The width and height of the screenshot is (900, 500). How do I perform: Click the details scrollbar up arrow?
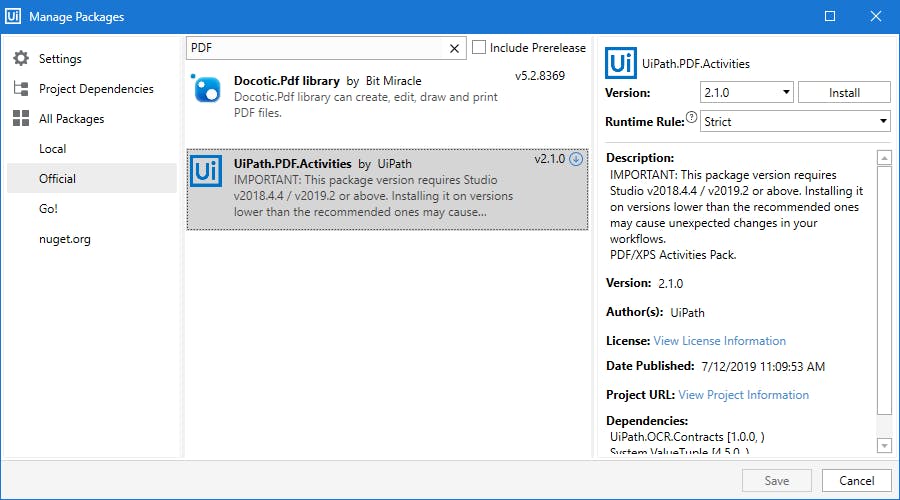884,157
